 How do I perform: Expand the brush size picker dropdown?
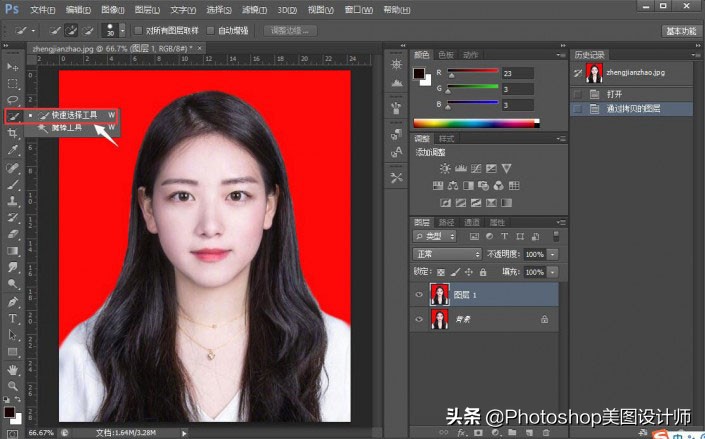[120, 31]
